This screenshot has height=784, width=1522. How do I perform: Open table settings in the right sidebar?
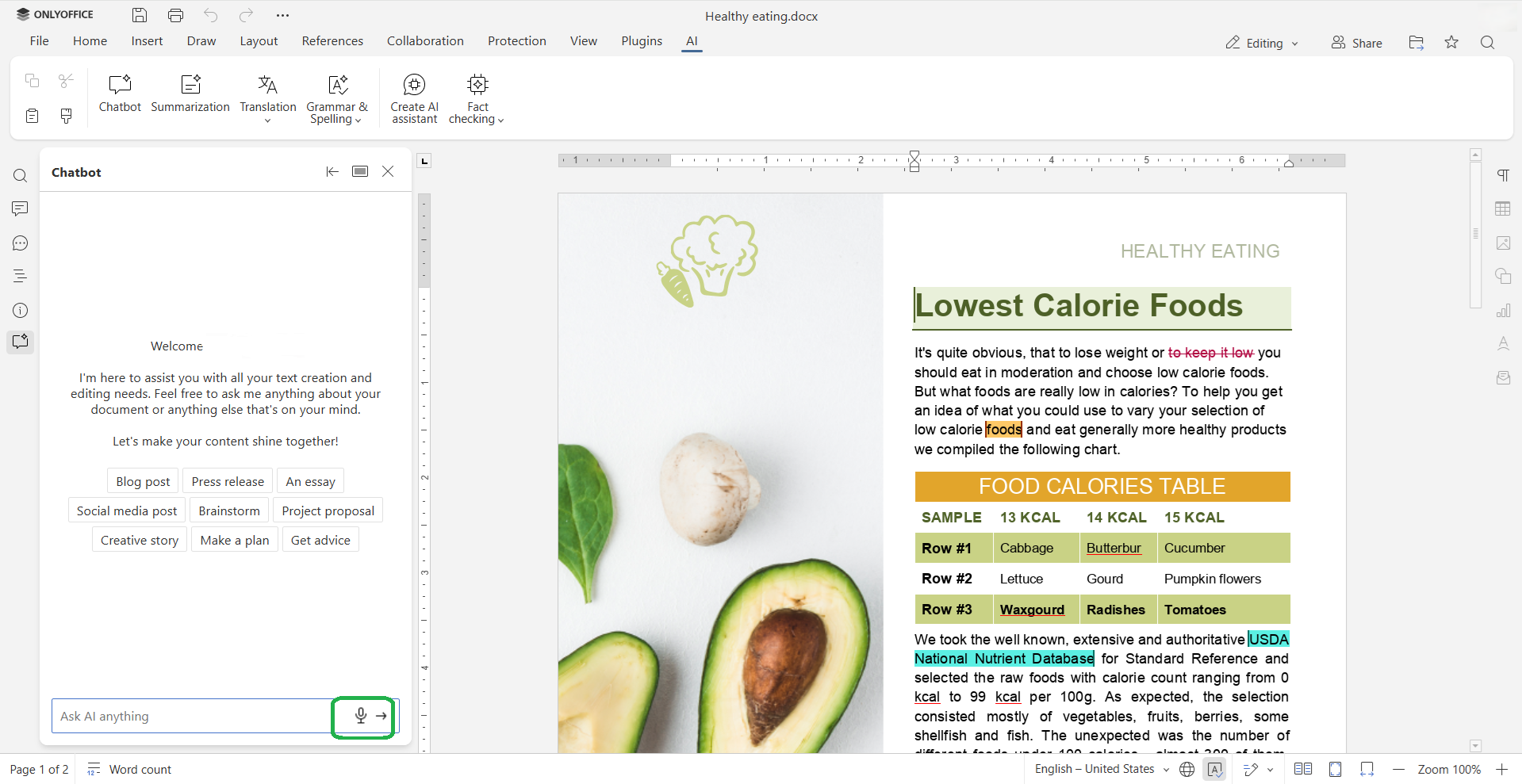1503,208
